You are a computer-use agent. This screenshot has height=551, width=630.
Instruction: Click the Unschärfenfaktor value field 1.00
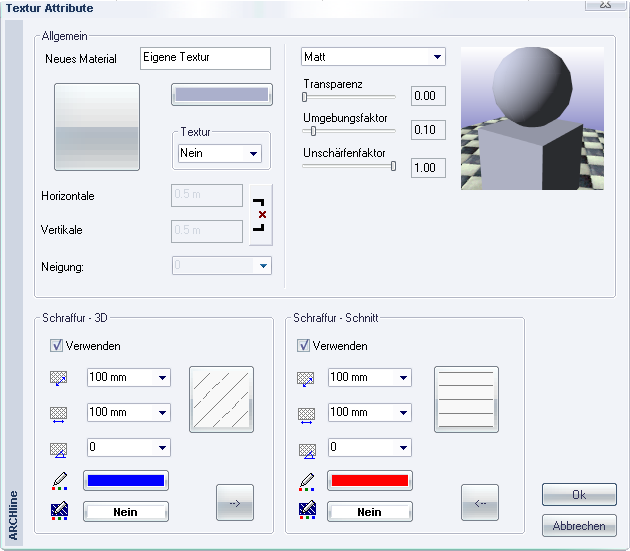click(428, 168)
